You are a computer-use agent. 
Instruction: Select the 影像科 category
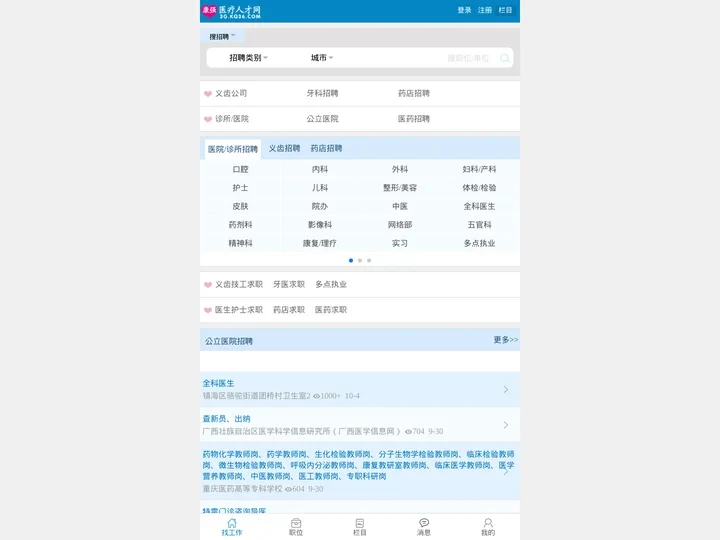click(320, 225)
